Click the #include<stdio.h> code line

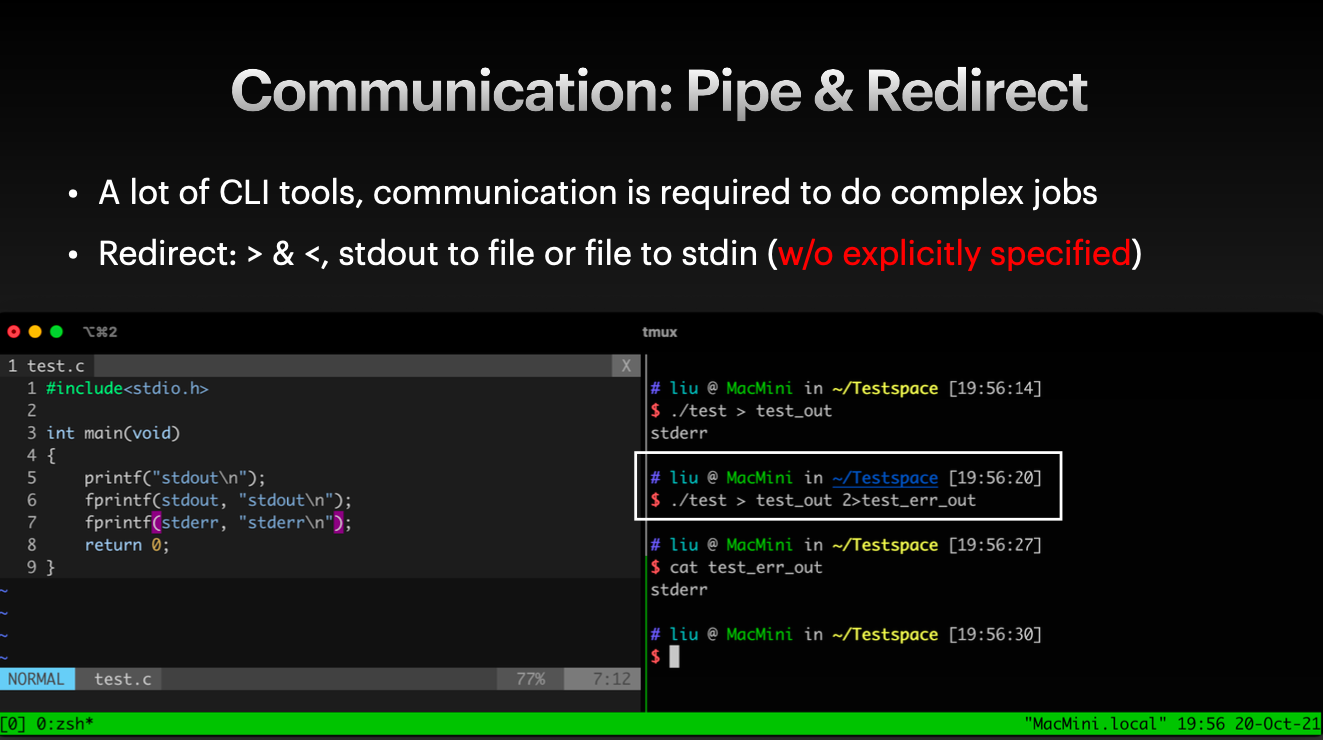pyautogui.click(x=127, y=388)
